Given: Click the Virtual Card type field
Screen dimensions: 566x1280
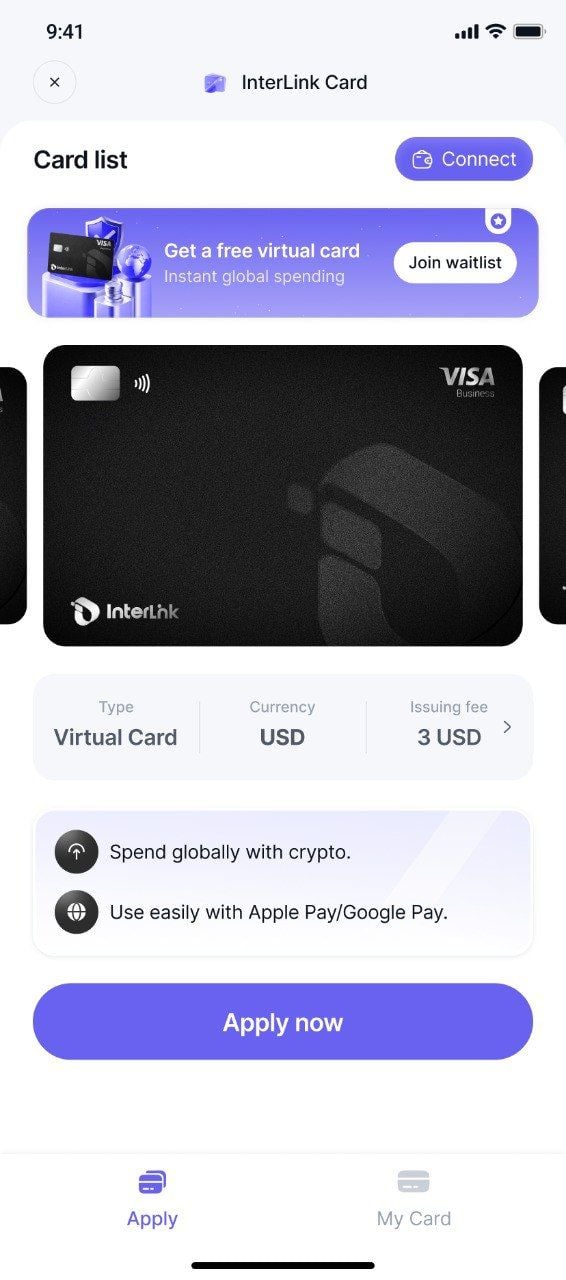Looking at the screenshot, I should [116, 727].
